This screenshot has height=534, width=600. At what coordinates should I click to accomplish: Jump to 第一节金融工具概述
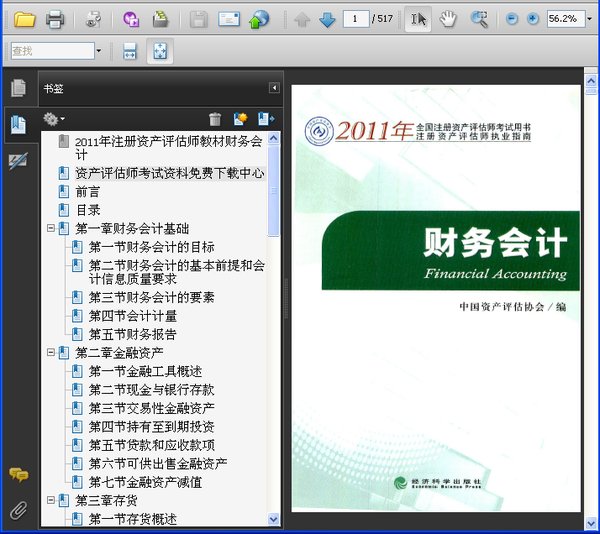(x=145, y=371)
